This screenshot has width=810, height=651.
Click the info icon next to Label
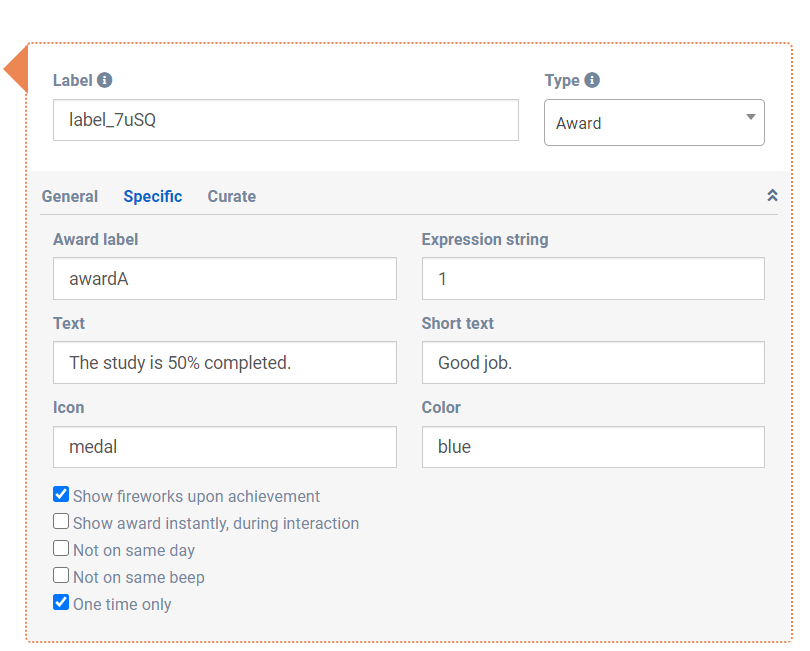(105, 81)
